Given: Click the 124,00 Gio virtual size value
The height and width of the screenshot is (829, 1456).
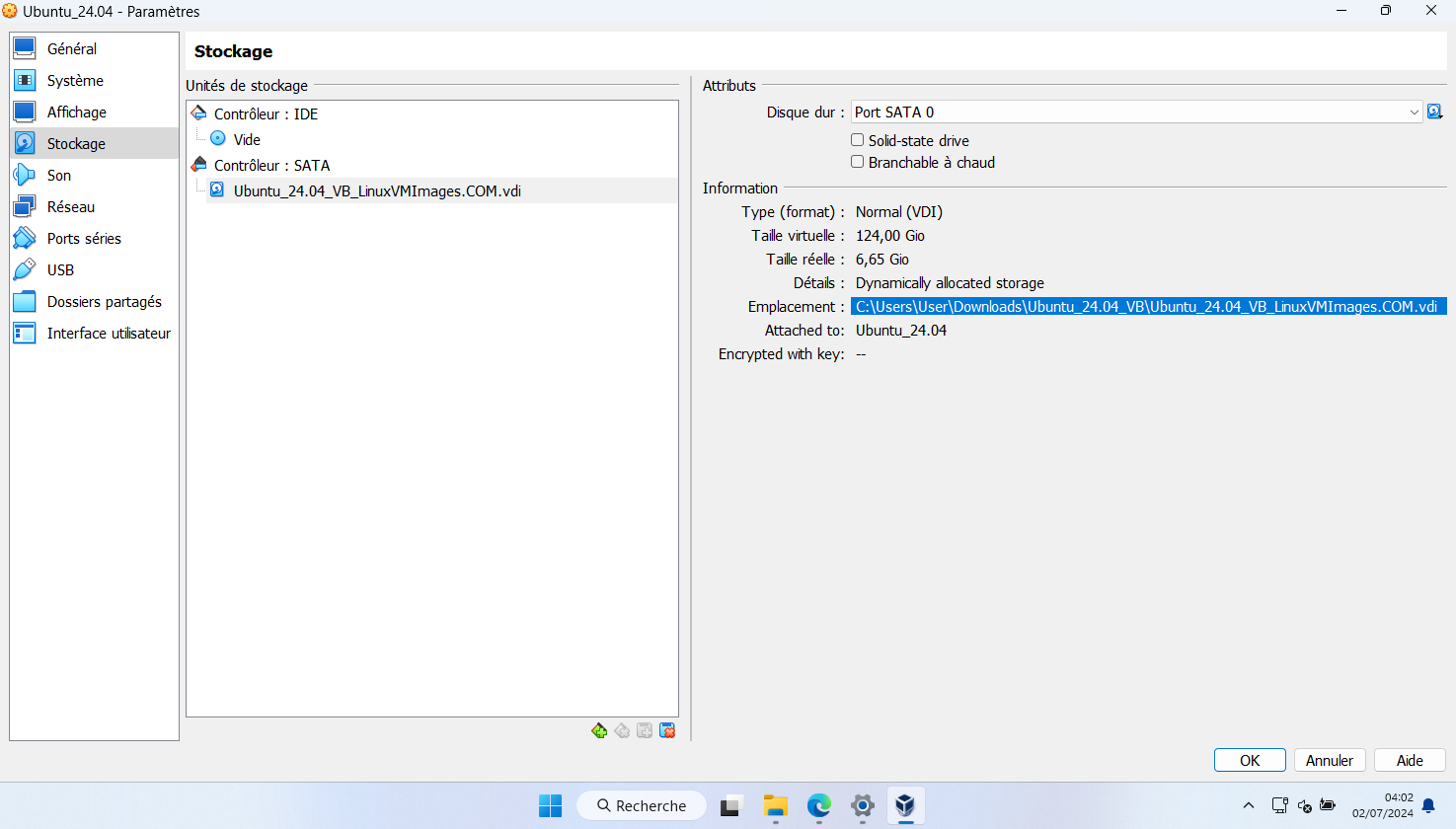Looking at the screenshot, I should [x=890, y=235].
